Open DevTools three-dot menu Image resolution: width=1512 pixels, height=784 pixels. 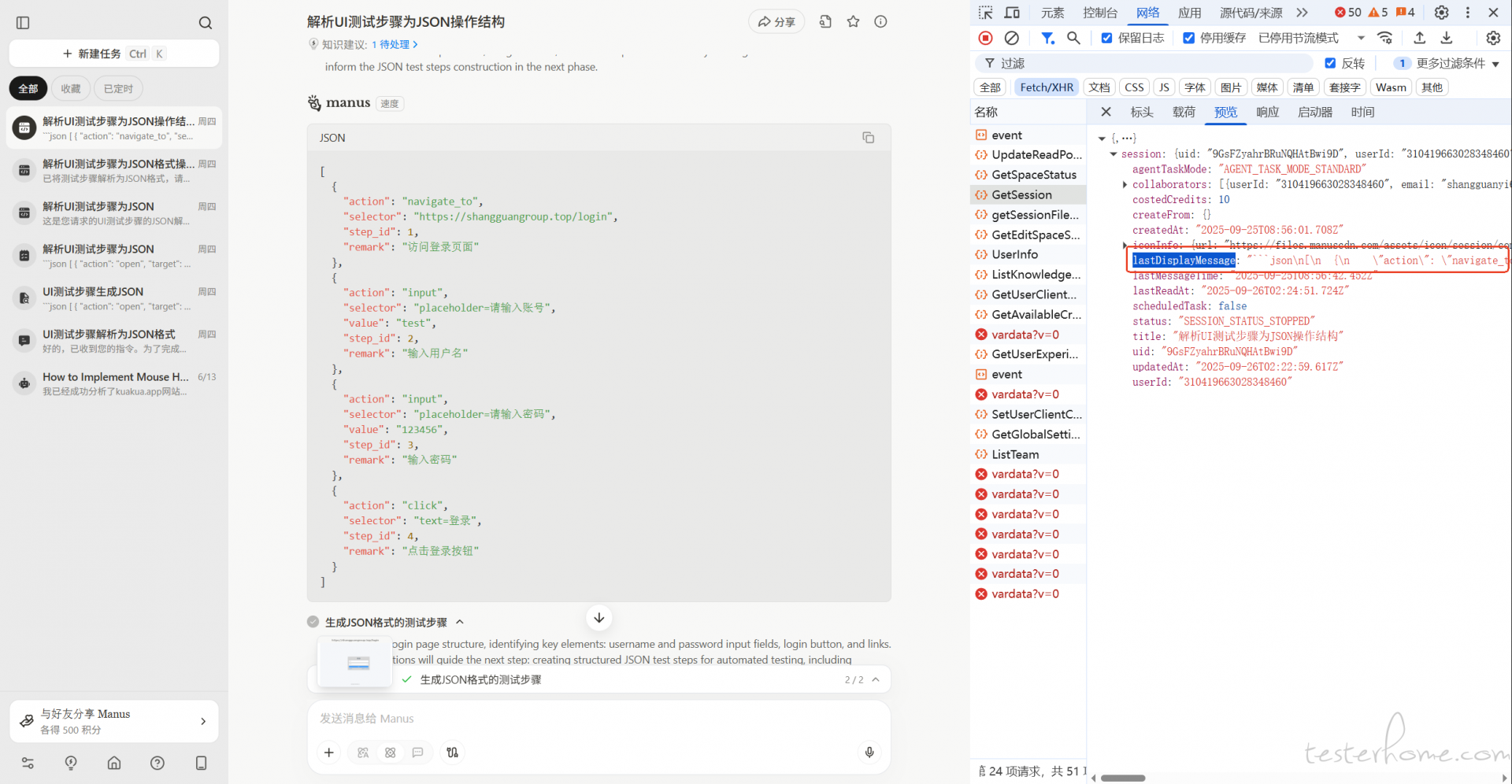(x=1467, y=13)
